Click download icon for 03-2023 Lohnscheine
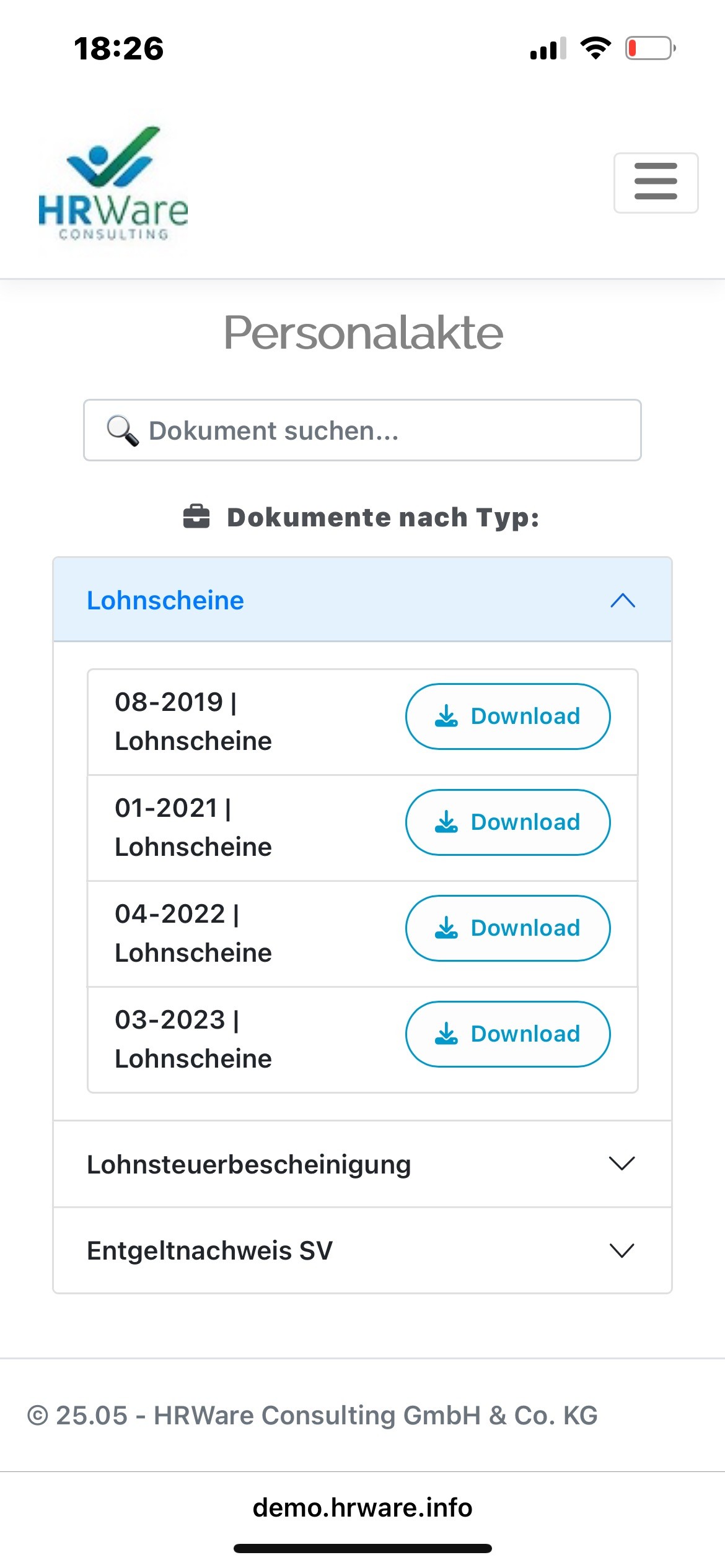Image resolution: width=725 pixels, height=1568 pixels. tap(446, 1034)
